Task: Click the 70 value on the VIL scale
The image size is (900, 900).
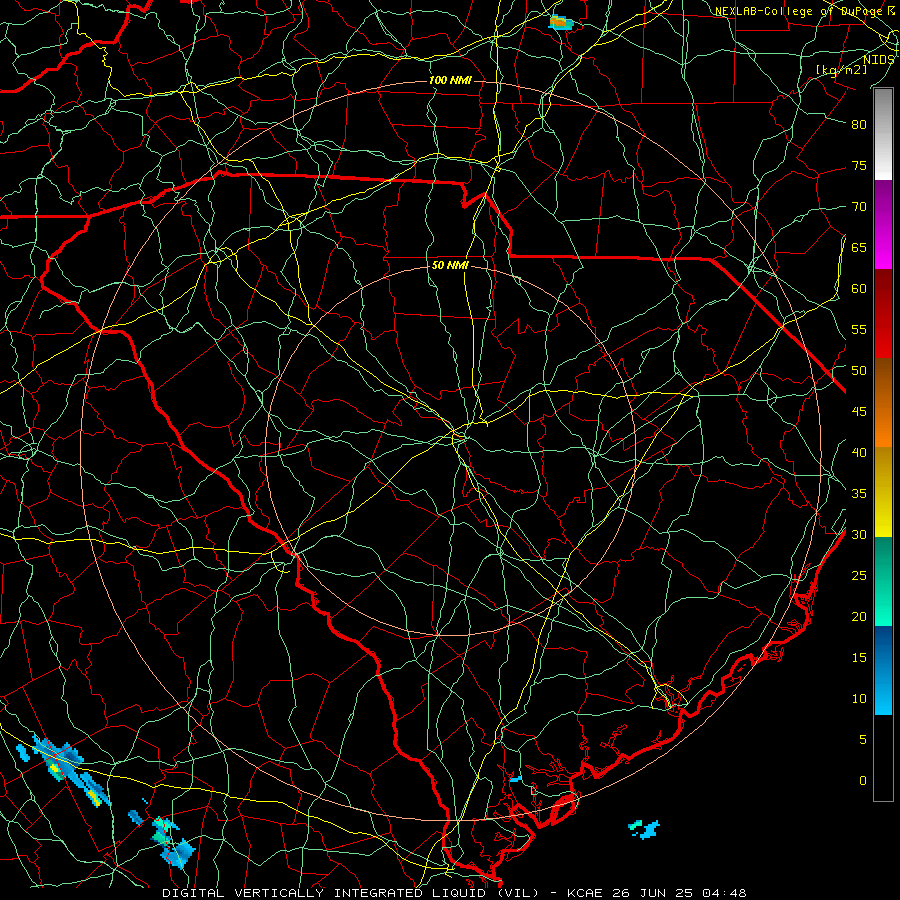Action: coord(859,207)
